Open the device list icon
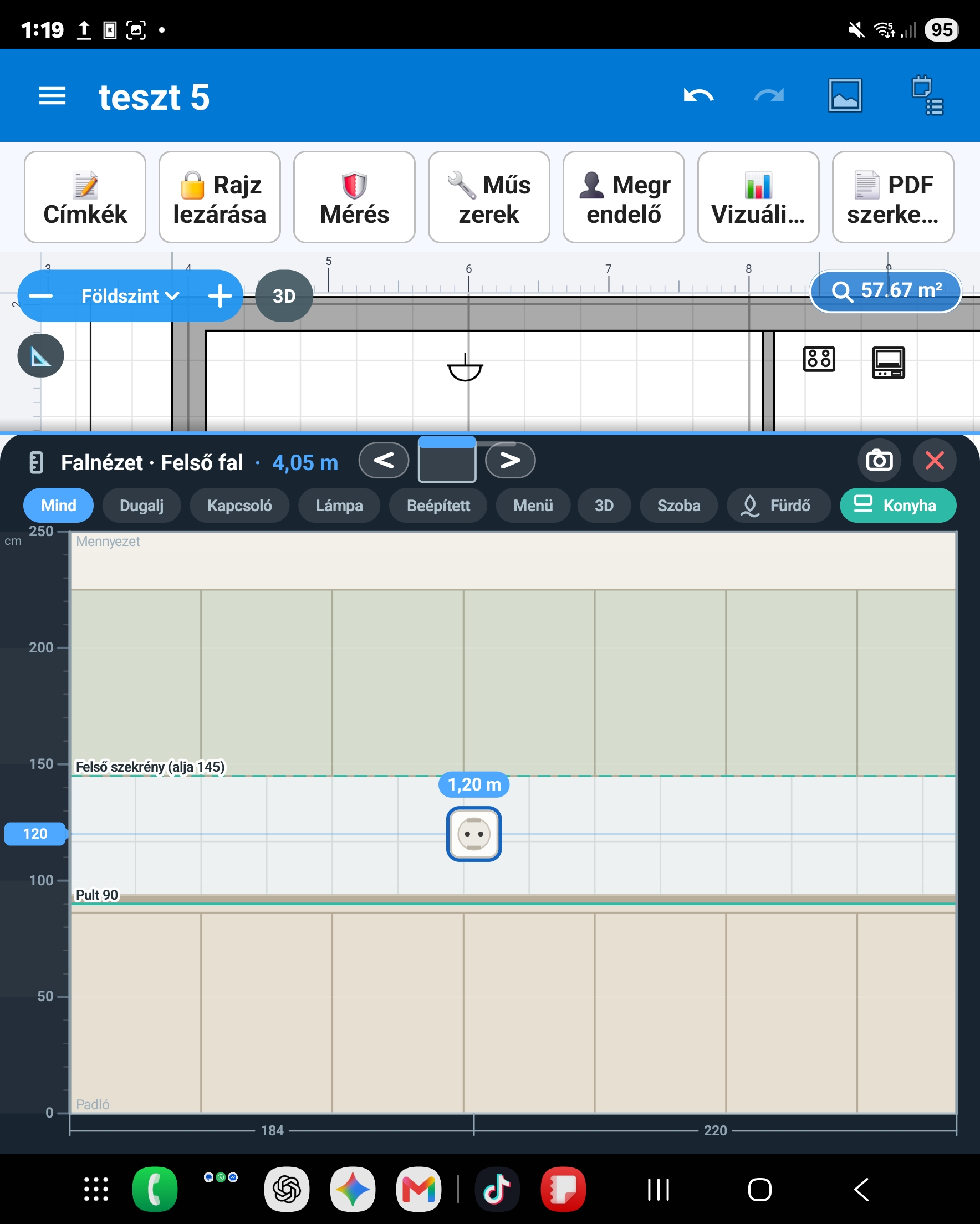The height and width of the screenshot is (1224, 980). pos(927,95)
